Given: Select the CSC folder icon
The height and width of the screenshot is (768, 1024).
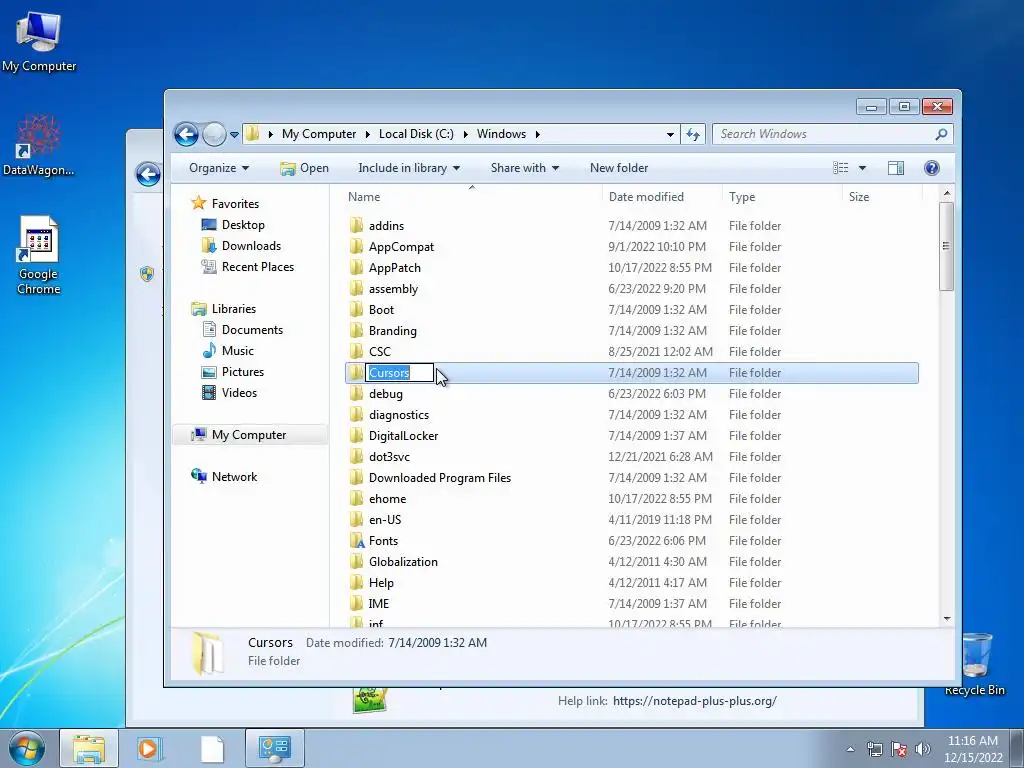Looking at the screenshot, I should tap(357, 351).
